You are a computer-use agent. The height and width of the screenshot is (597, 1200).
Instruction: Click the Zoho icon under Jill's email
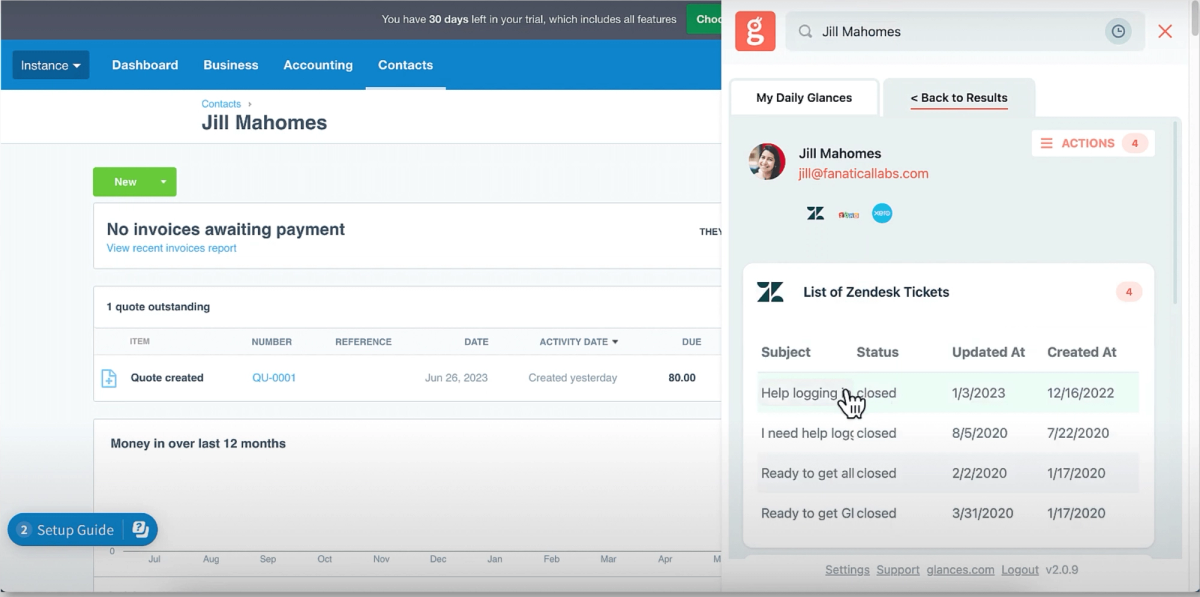click(849, 213)
